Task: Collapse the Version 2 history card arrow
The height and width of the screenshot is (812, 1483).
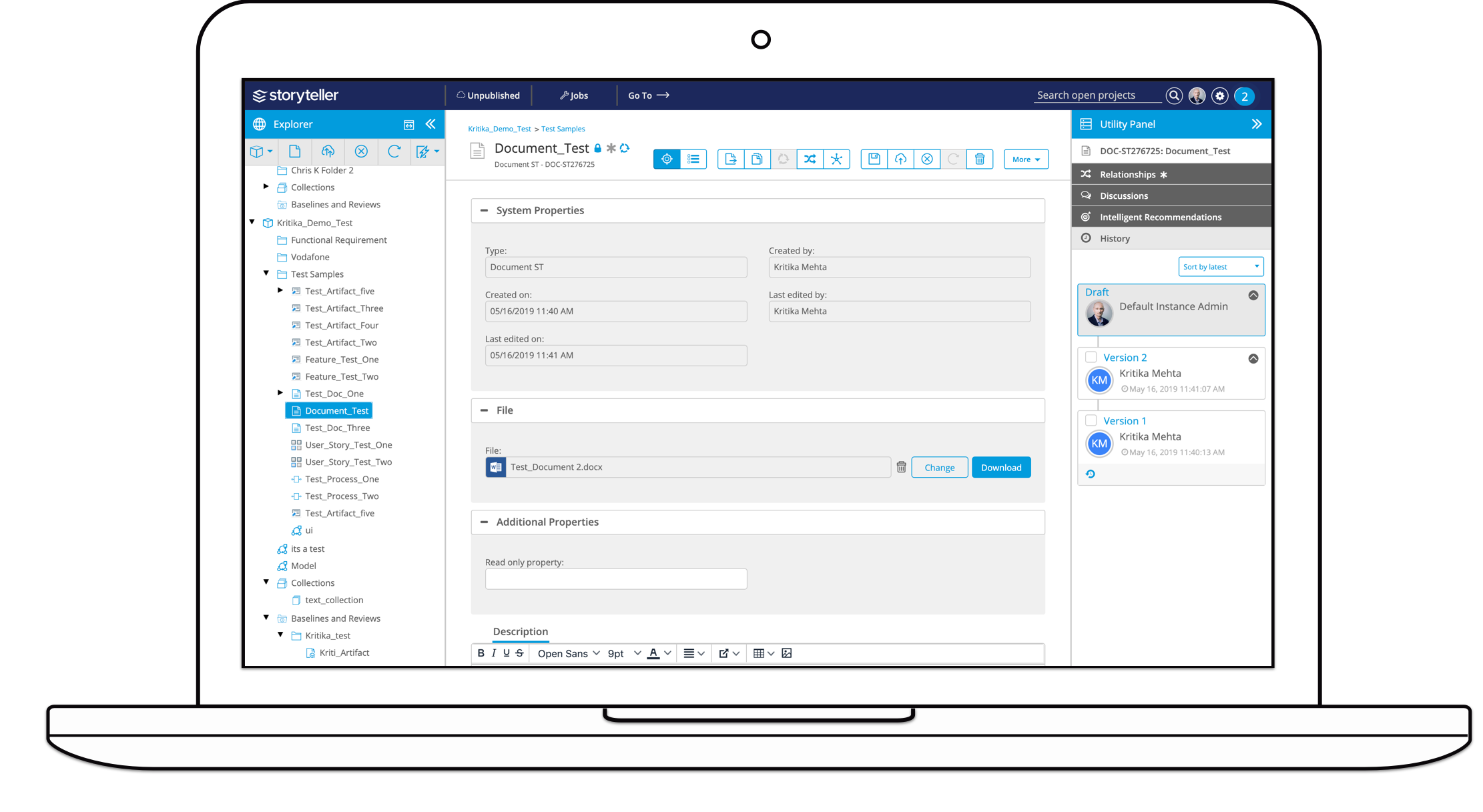Action: [x=1253, y=358]
